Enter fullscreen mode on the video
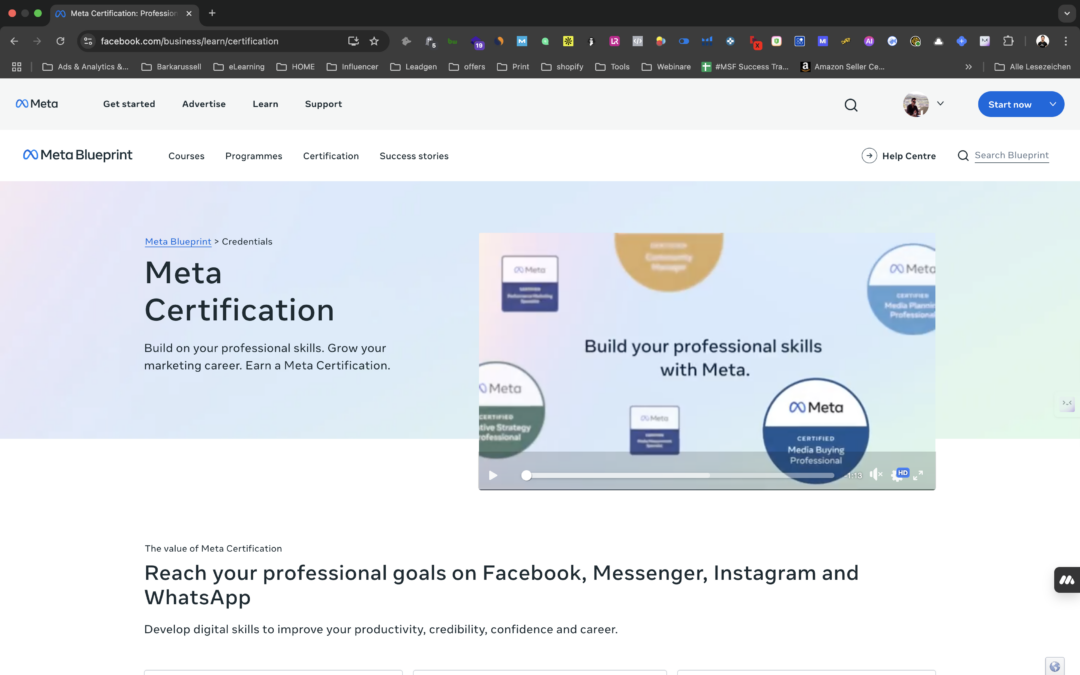The height and width of the screenshot is (675, 1080). pyautogui.click(x=918, y=475)
